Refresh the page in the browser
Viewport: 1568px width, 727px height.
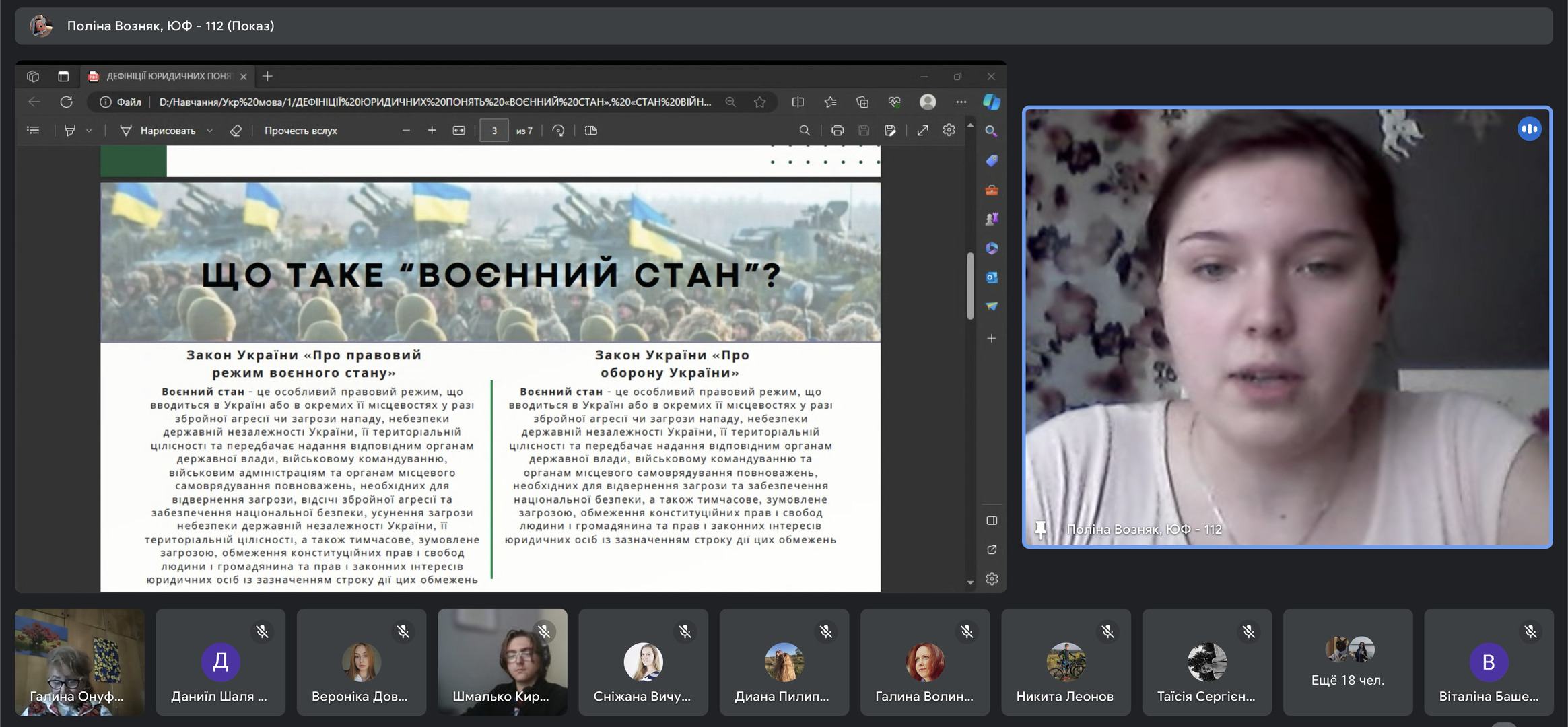pyautogui.click(x=66, y=102)
